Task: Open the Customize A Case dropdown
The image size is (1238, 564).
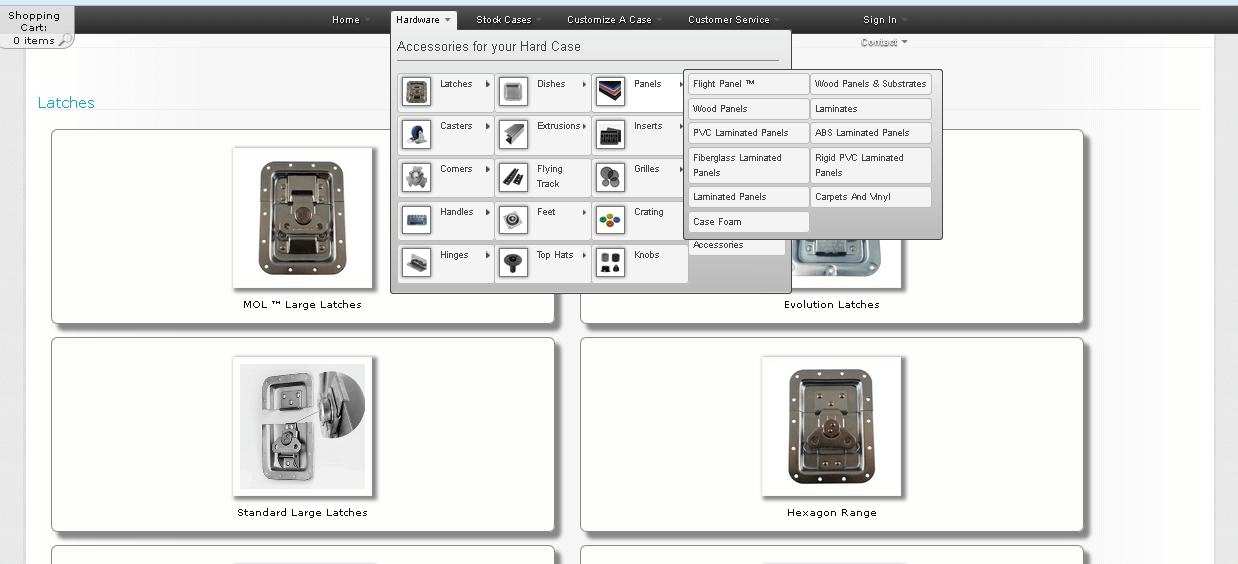Action: point(614,20)
